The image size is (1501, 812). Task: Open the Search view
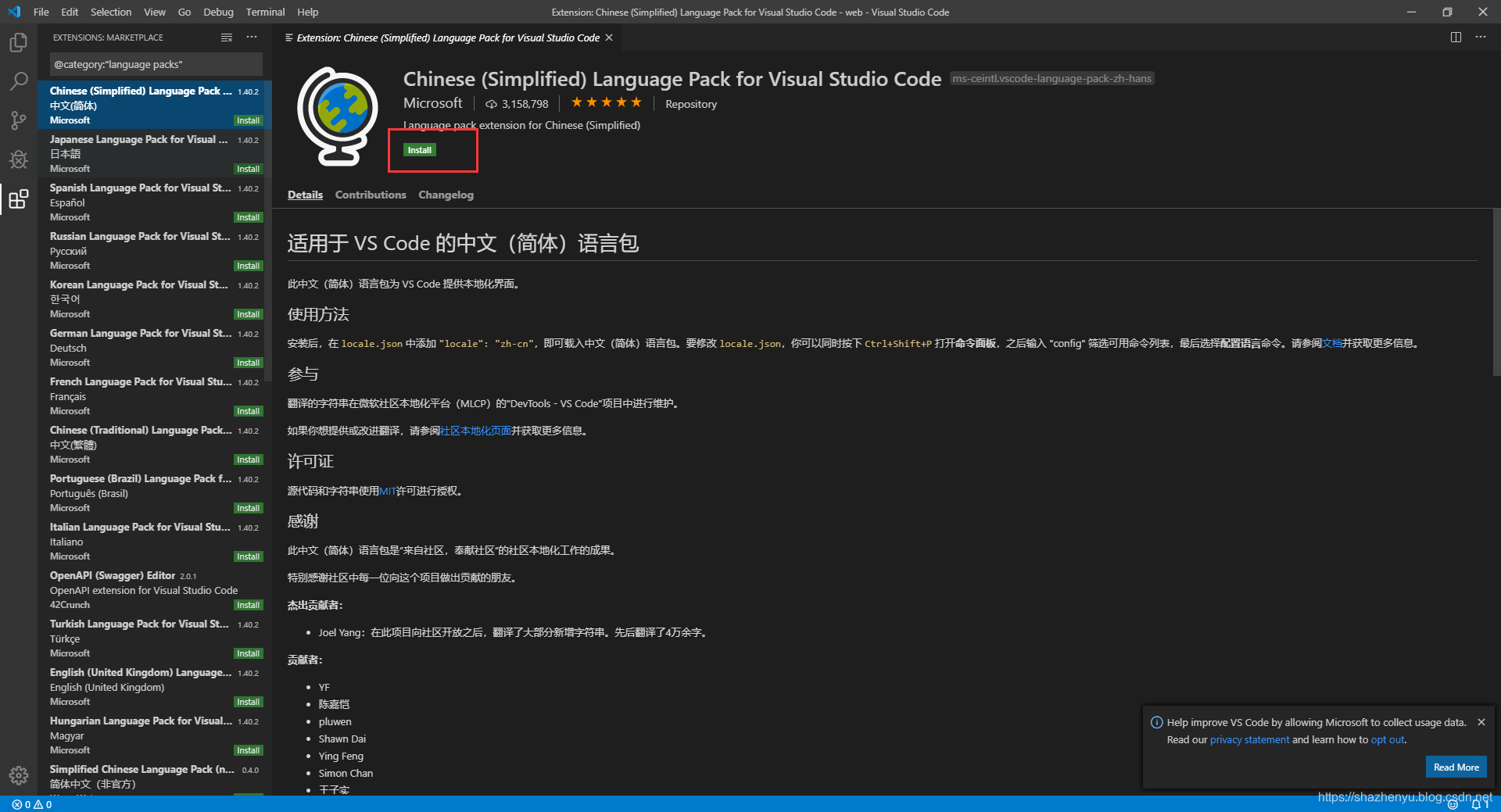18,81
